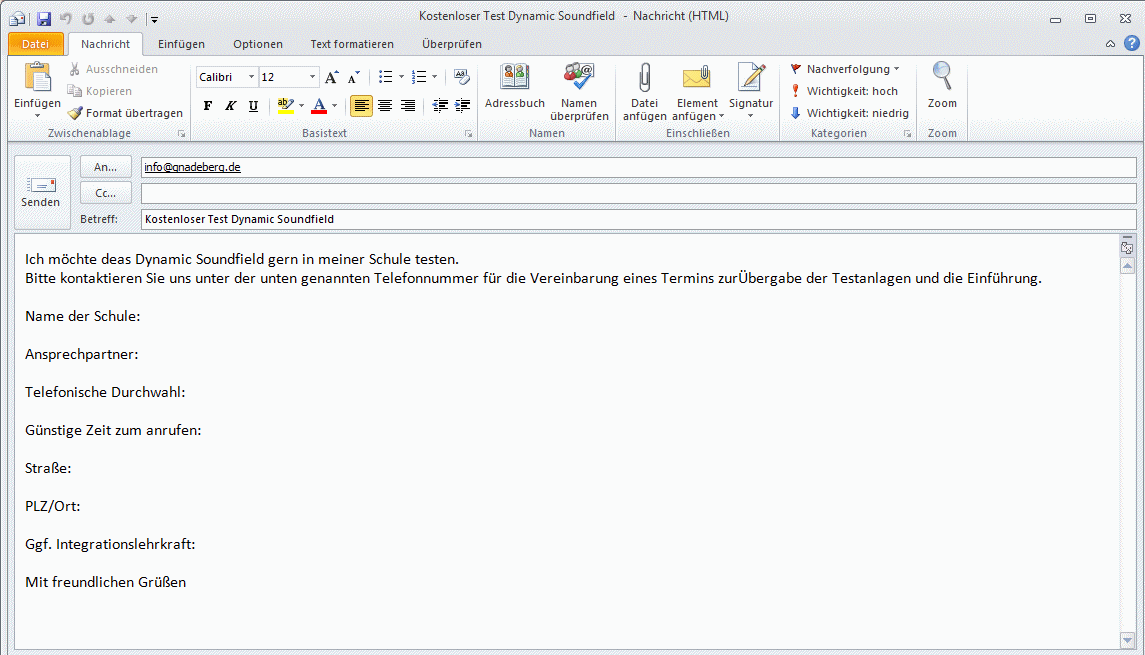Click Format übertragen paintbrush
The image size is (1145, 655).
(x=125, y=112)
